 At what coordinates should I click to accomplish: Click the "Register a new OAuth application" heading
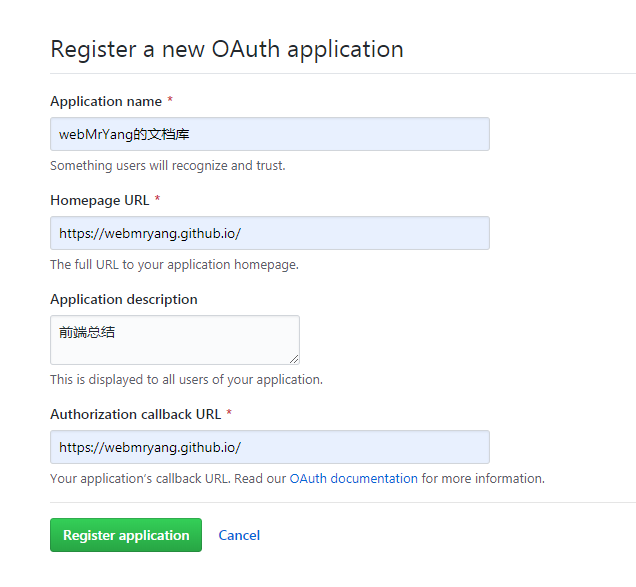[x=227, y=49]
